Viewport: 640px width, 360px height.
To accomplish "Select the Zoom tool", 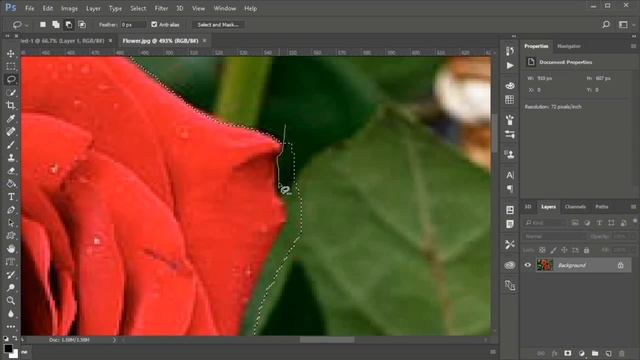I will [11, 301].
